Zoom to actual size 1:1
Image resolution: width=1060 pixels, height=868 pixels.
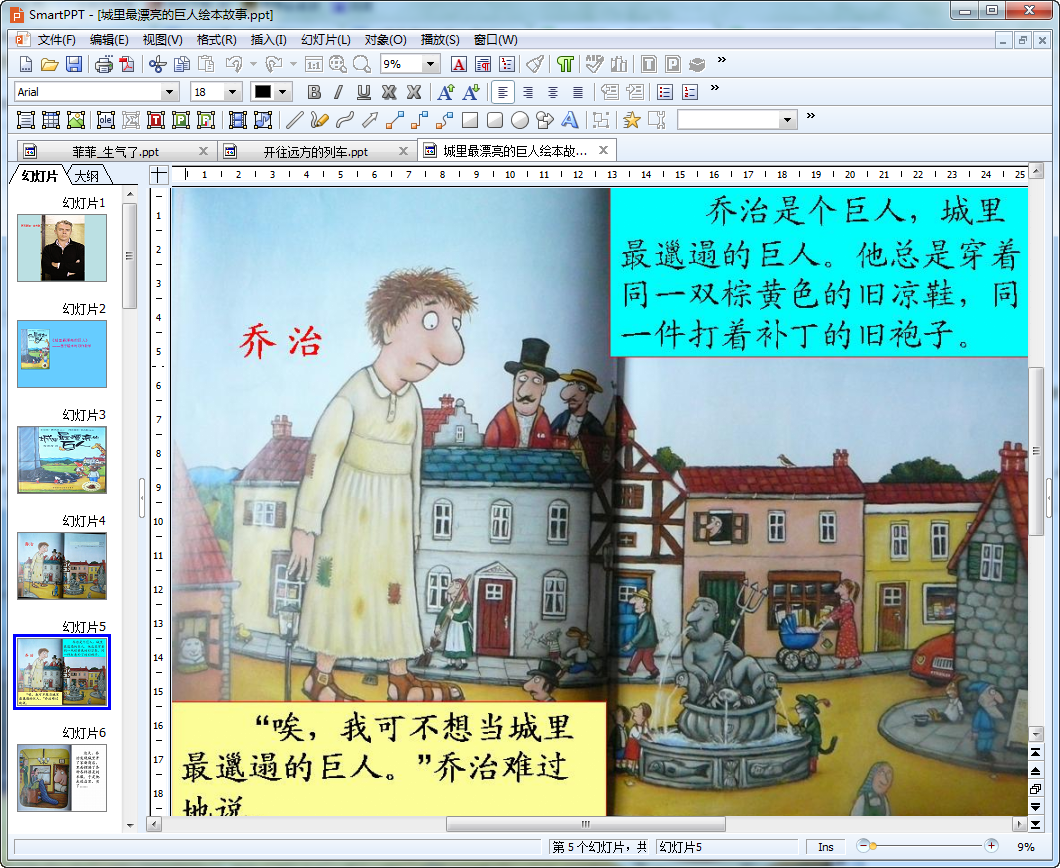click(314, 64)
